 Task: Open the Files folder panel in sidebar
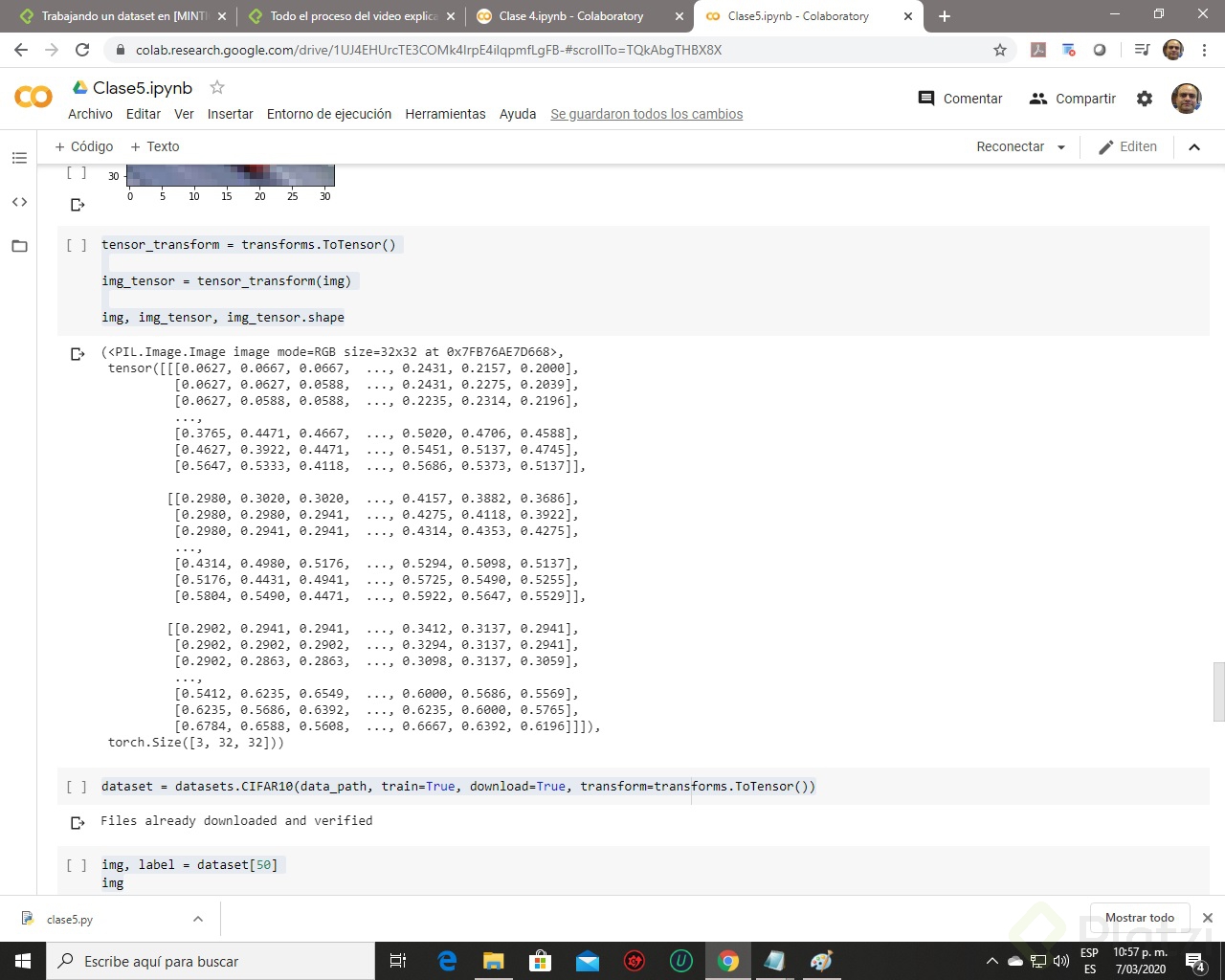(19, 246)
